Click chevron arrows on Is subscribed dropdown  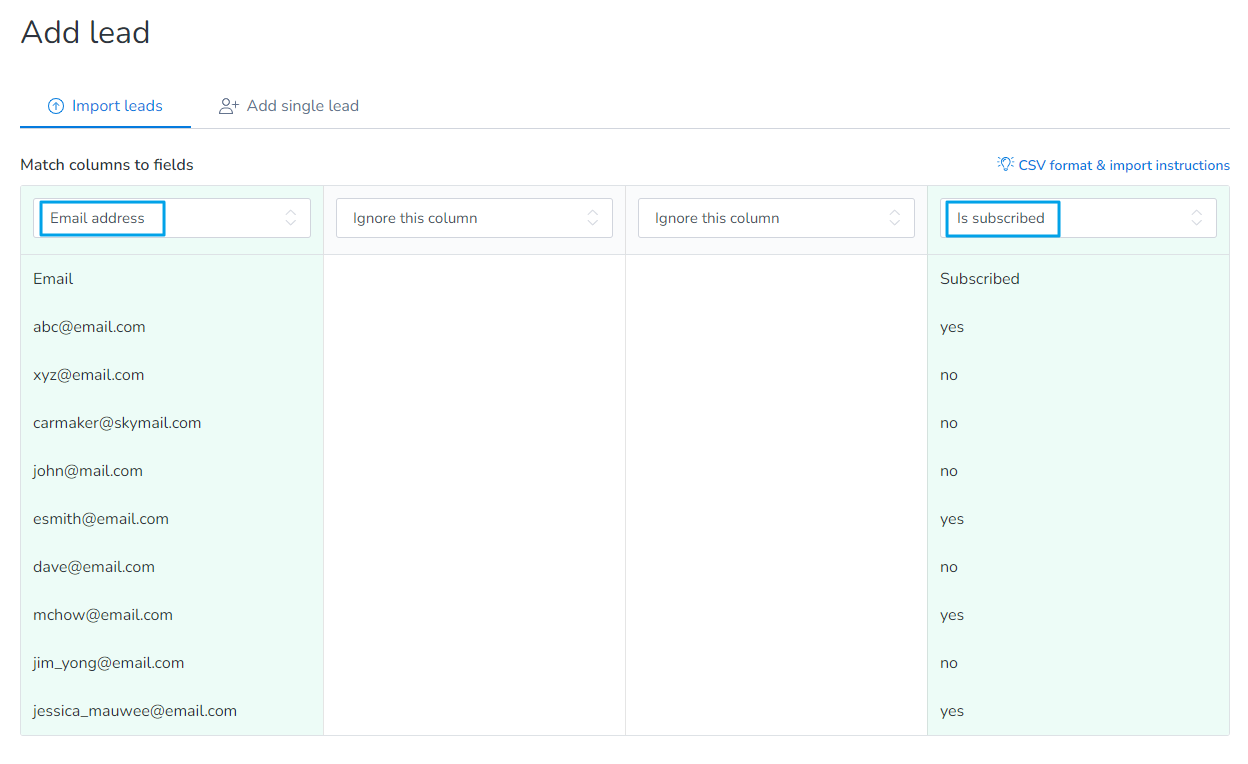[x=1196, y=218]
